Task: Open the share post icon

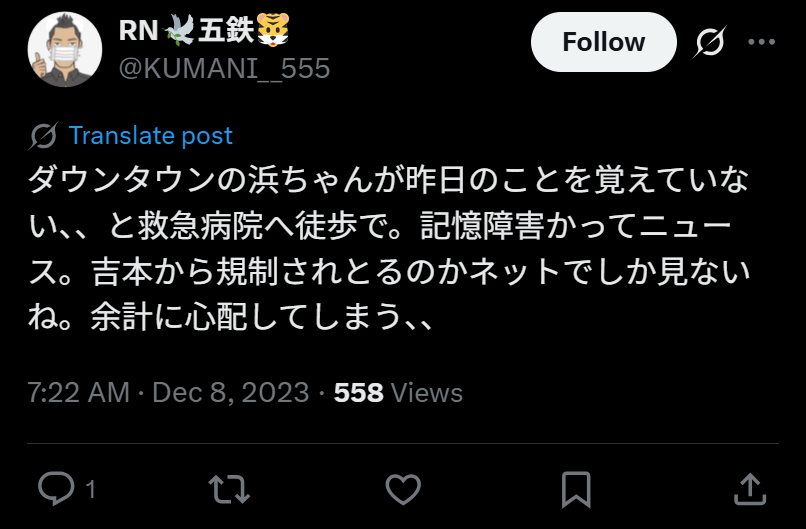Action: pyautogui.click(x=750, y=488)
